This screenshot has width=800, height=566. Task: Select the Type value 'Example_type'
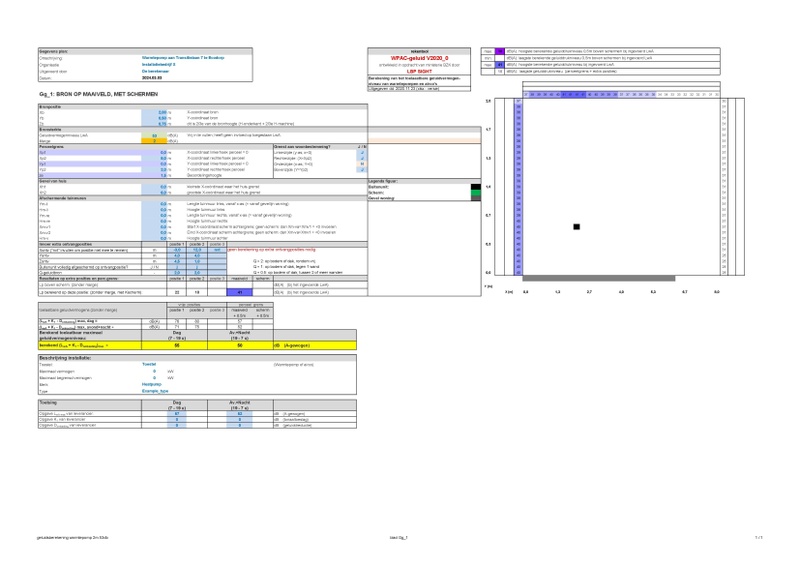(155, 391)
